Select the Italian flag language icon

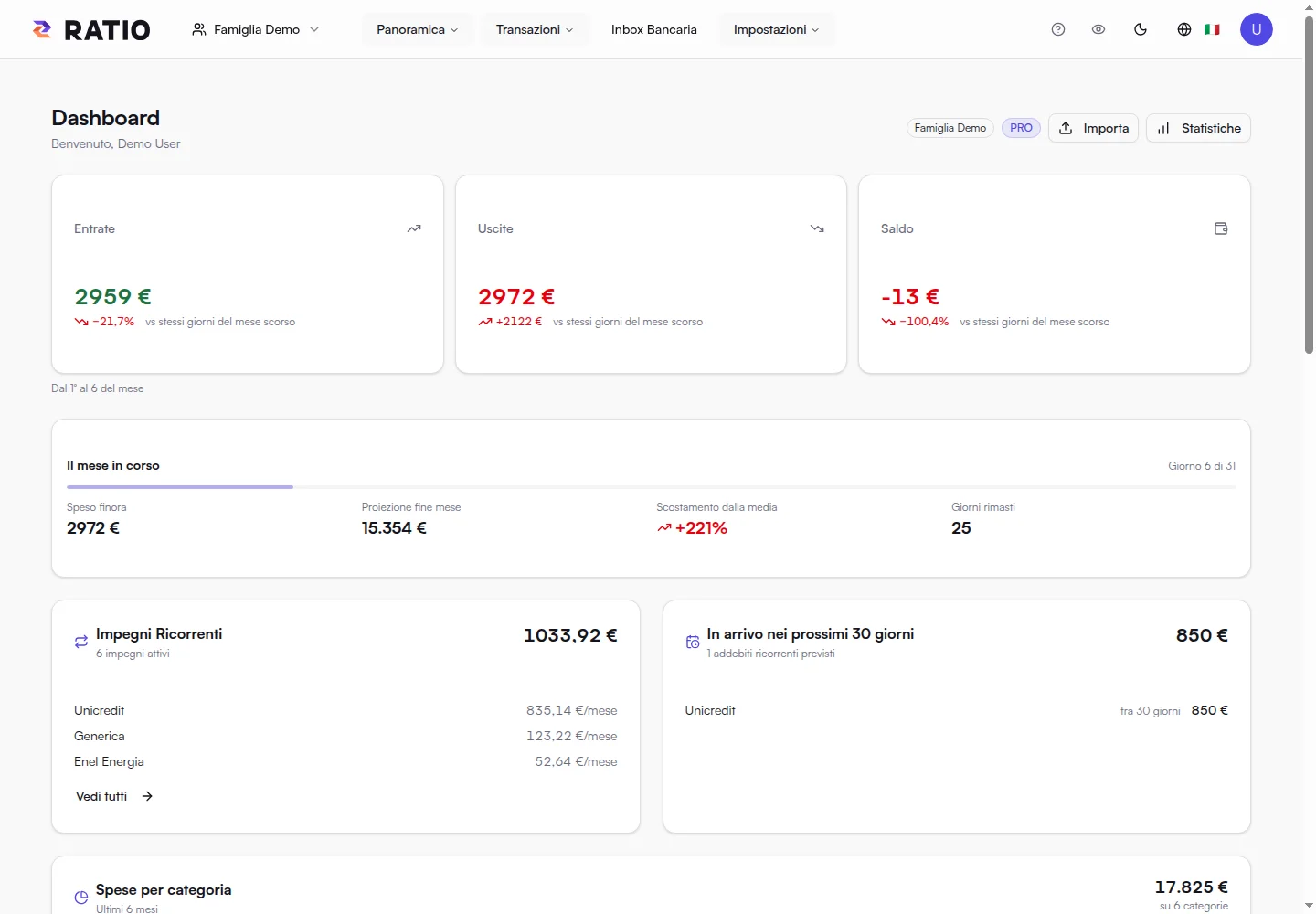point(1212,29)
